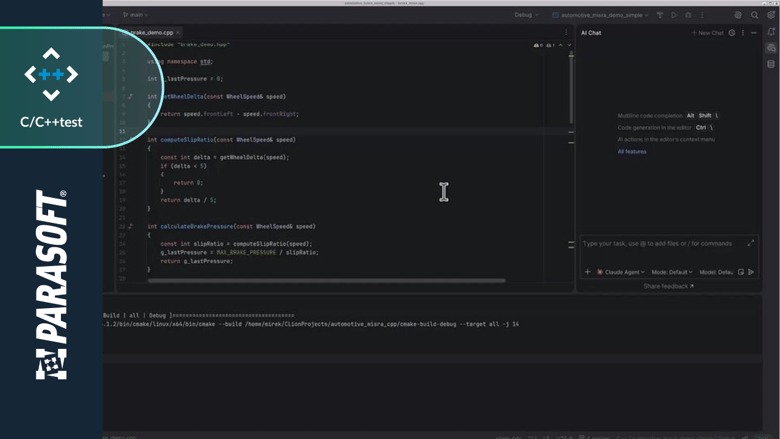This screenshot has width=780, height=439.
Task: Open the AI assistant swirl icon in the top bar
Action: click(738, 15)
